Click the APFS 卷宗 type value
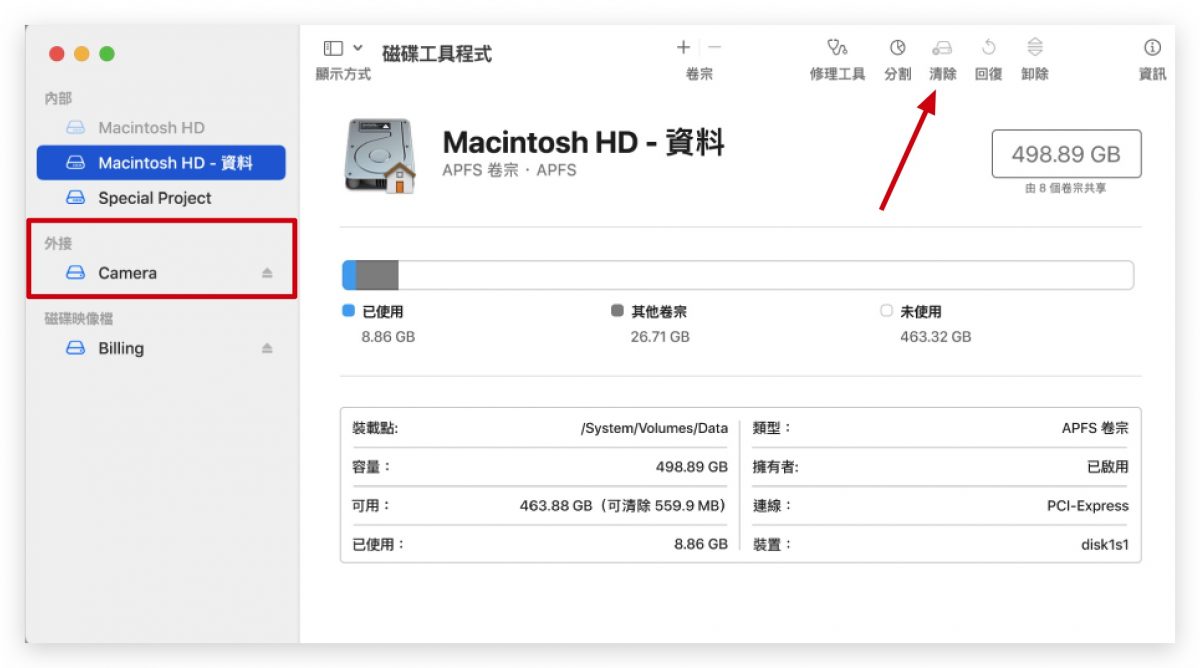This screenshot has height=668, width=1200. (x=1095, y=428)
